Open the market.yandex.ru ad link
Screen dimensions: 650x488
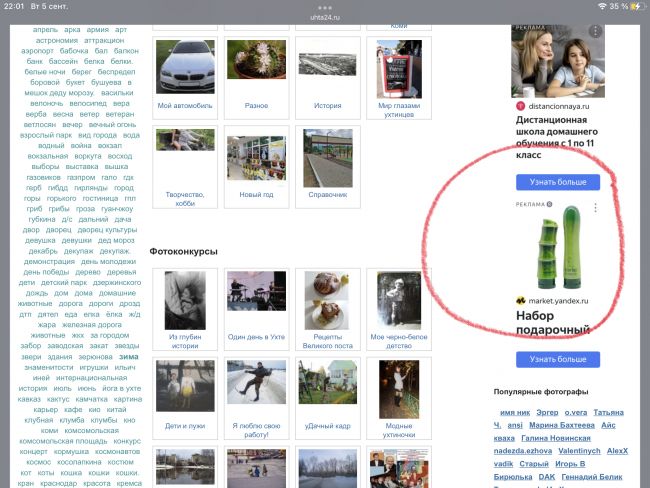[x=558, y=301]
